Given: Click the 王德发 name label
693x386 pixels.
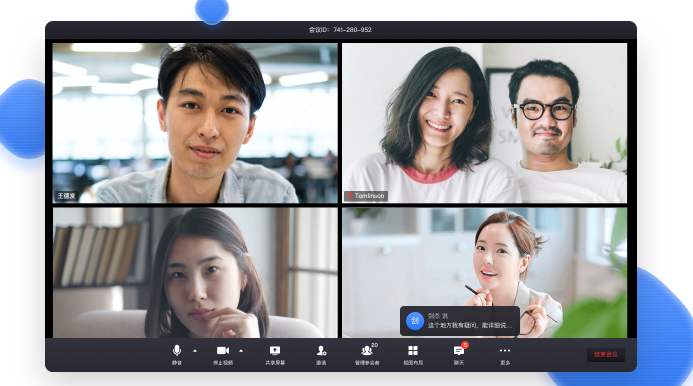Looking at the screenshot, I should [66, 196].
